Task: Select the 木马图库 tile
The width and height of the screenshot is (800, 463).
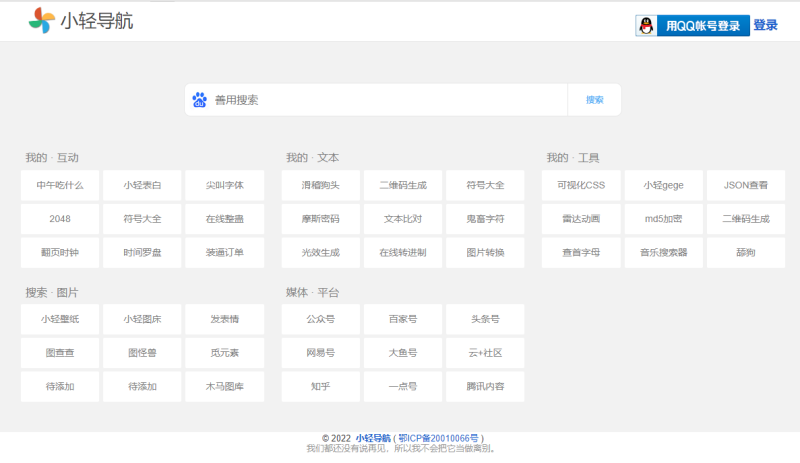Action: click(224, 386)
